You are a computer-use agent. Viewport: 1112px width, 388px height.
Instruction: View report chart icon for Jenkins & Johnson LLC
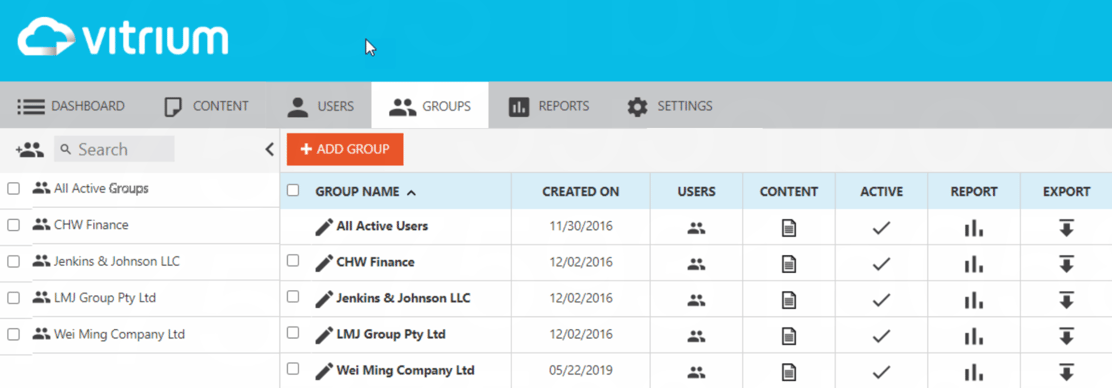[974, 300]
